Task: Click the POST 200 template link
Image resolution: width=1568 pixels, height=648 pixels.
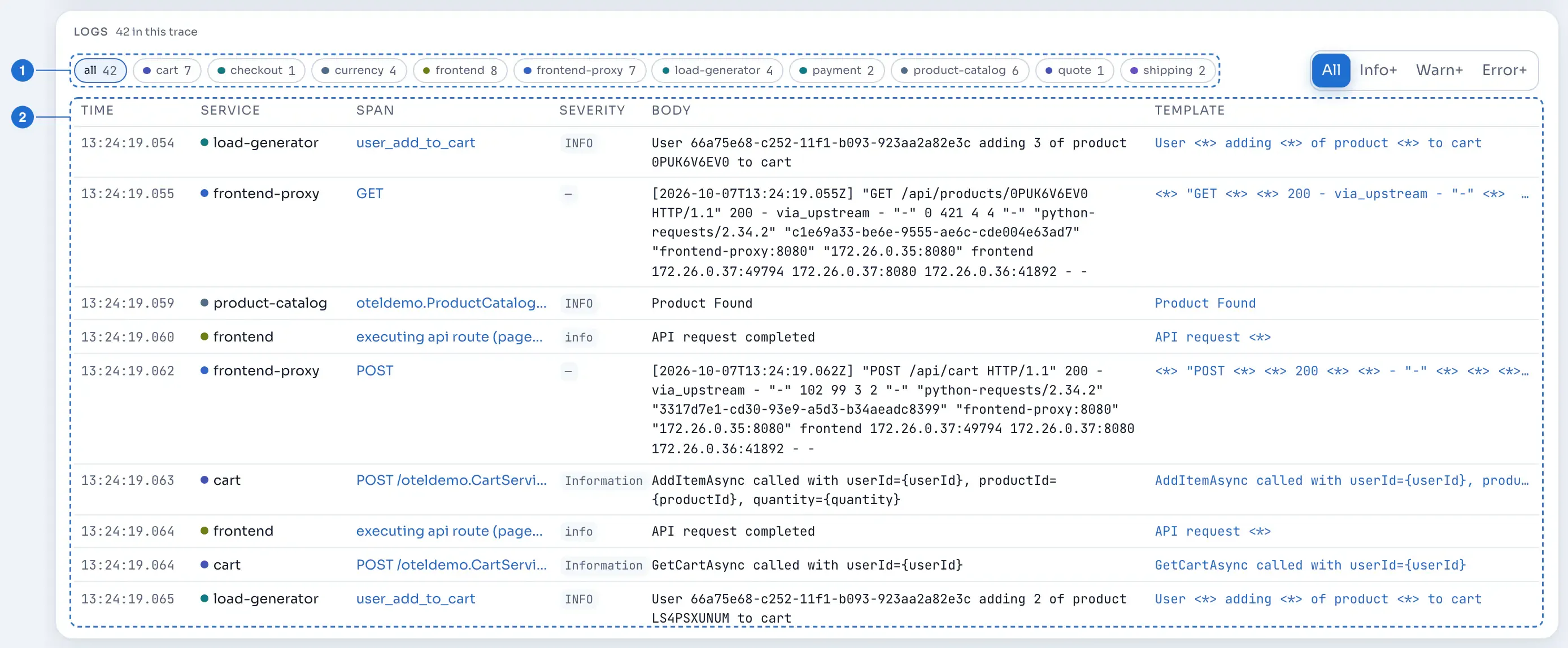Action: point(1341,371)
